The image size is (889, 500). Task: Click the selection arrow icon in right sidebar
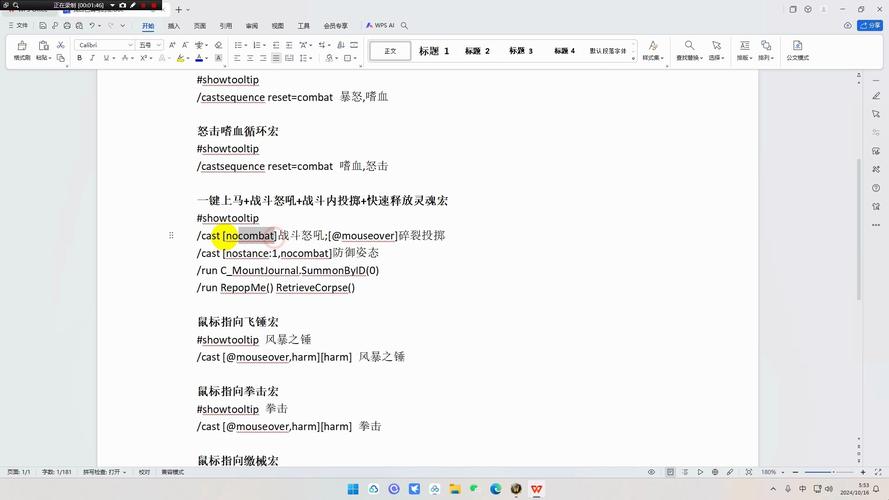point(876,114)
